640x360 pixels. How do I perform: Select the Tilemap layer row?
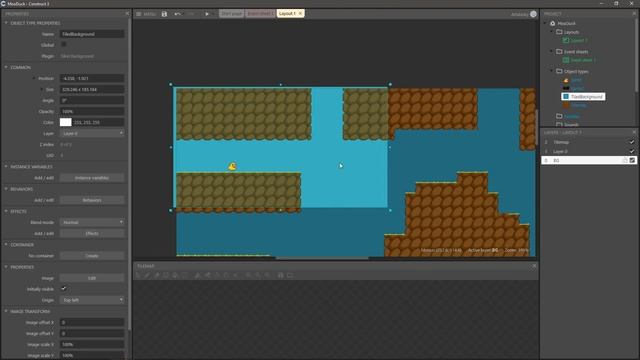pyautogui.click(x=589, y=142)
